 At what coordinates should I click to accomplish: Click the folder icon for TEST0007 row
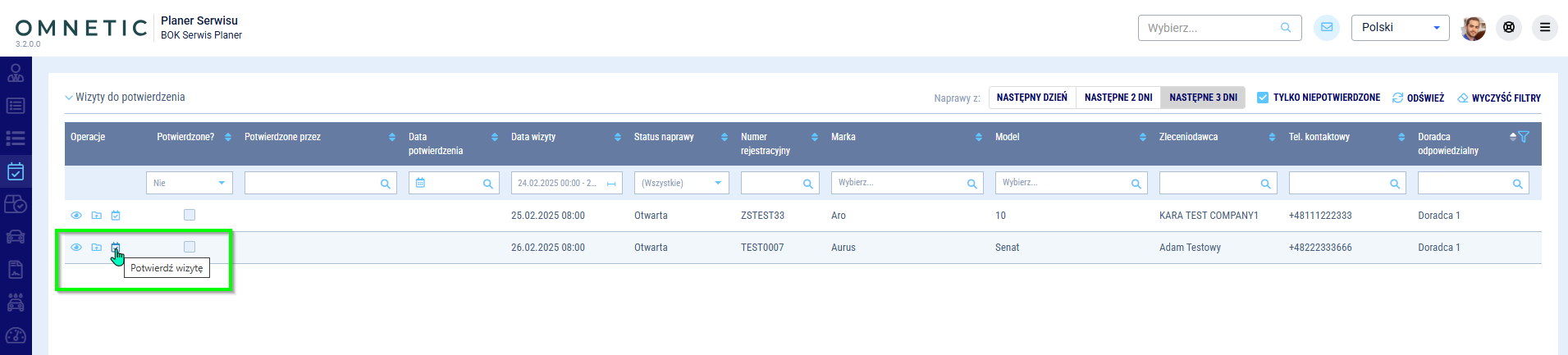point(96,248)
